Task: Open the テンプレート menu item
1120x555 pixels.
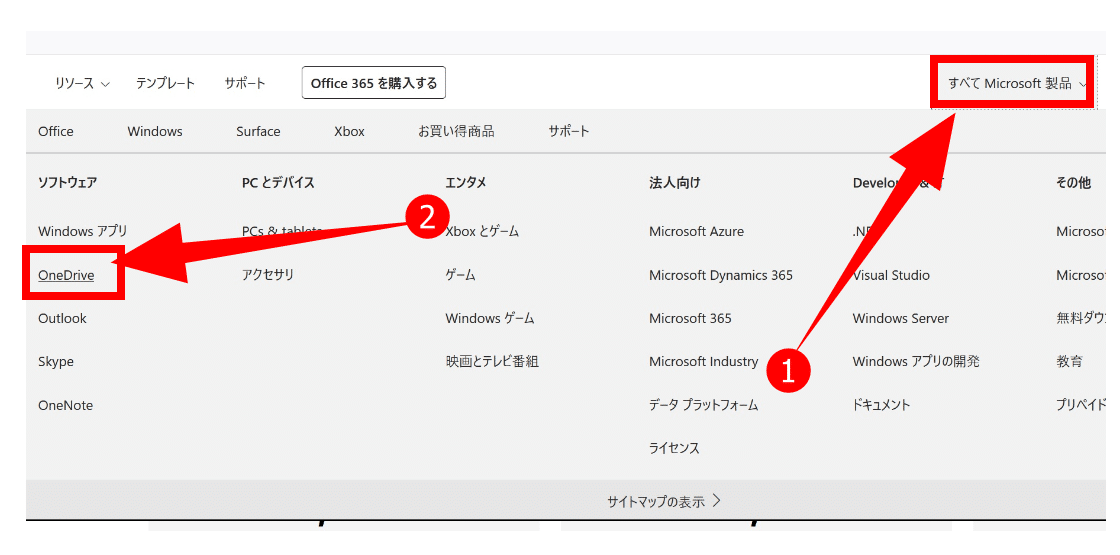Action: tap(166, 84)
